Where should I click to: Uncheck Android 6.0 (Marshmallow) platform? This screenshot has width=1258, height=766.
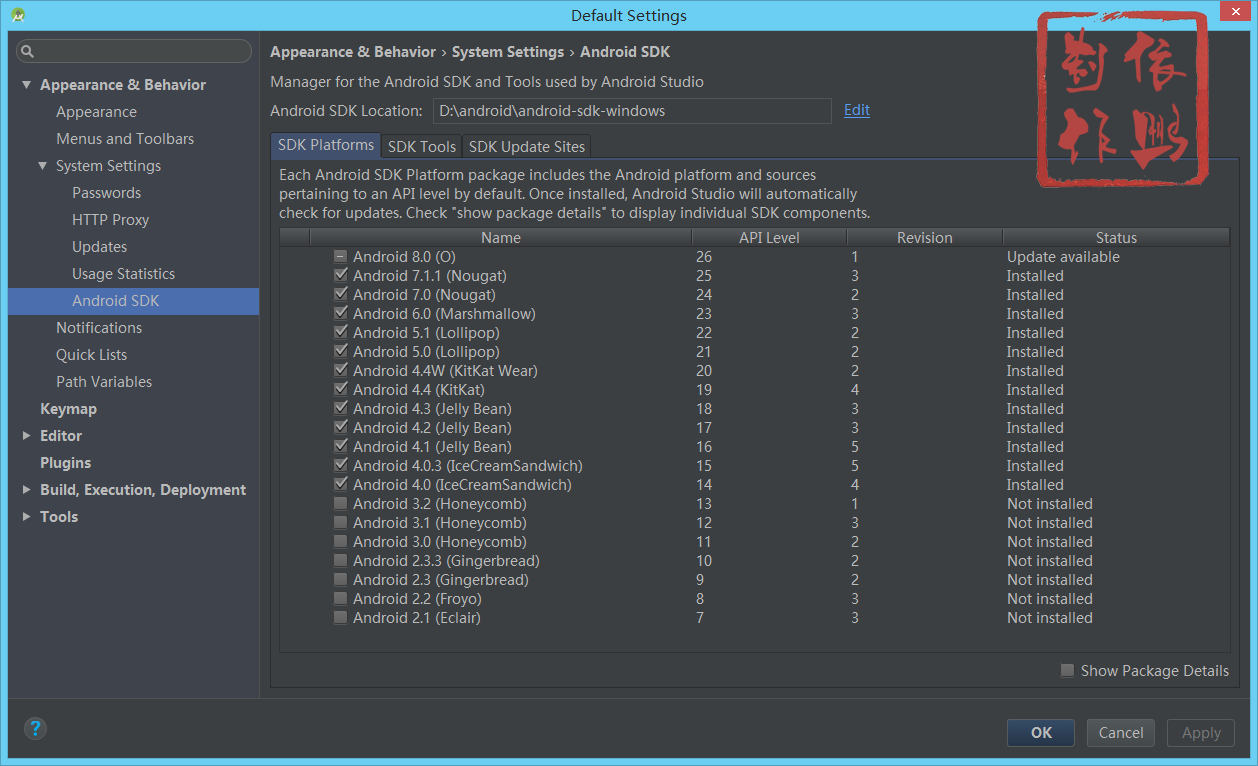(341, 314)
